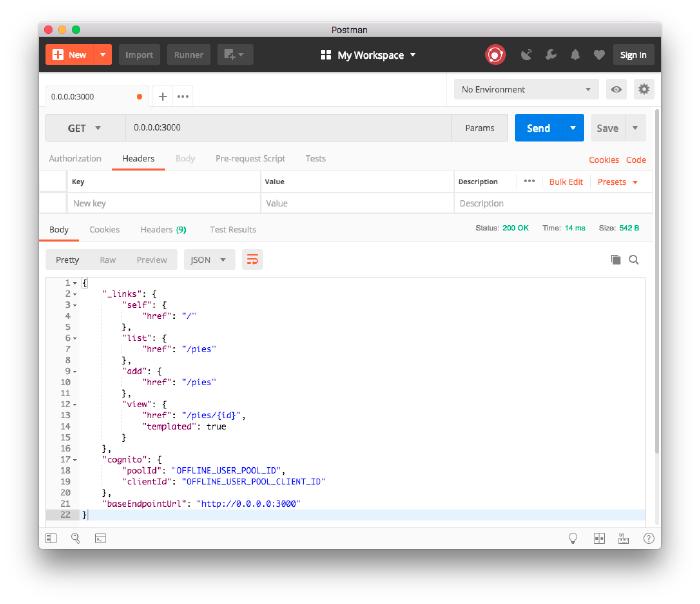Viewport: 700px width, 604px height.
Task: Switch to the request Headers tab
Action: (x=138, y=158)
